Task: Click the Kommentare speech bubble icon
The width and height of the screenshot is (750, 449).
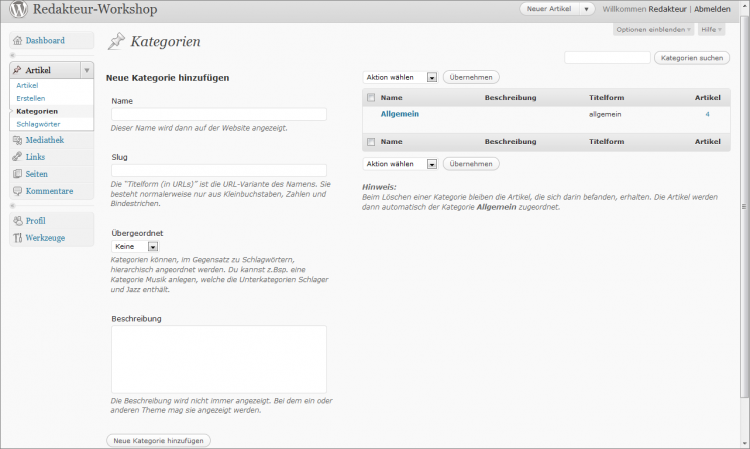Action: click(x=18, y=191)
